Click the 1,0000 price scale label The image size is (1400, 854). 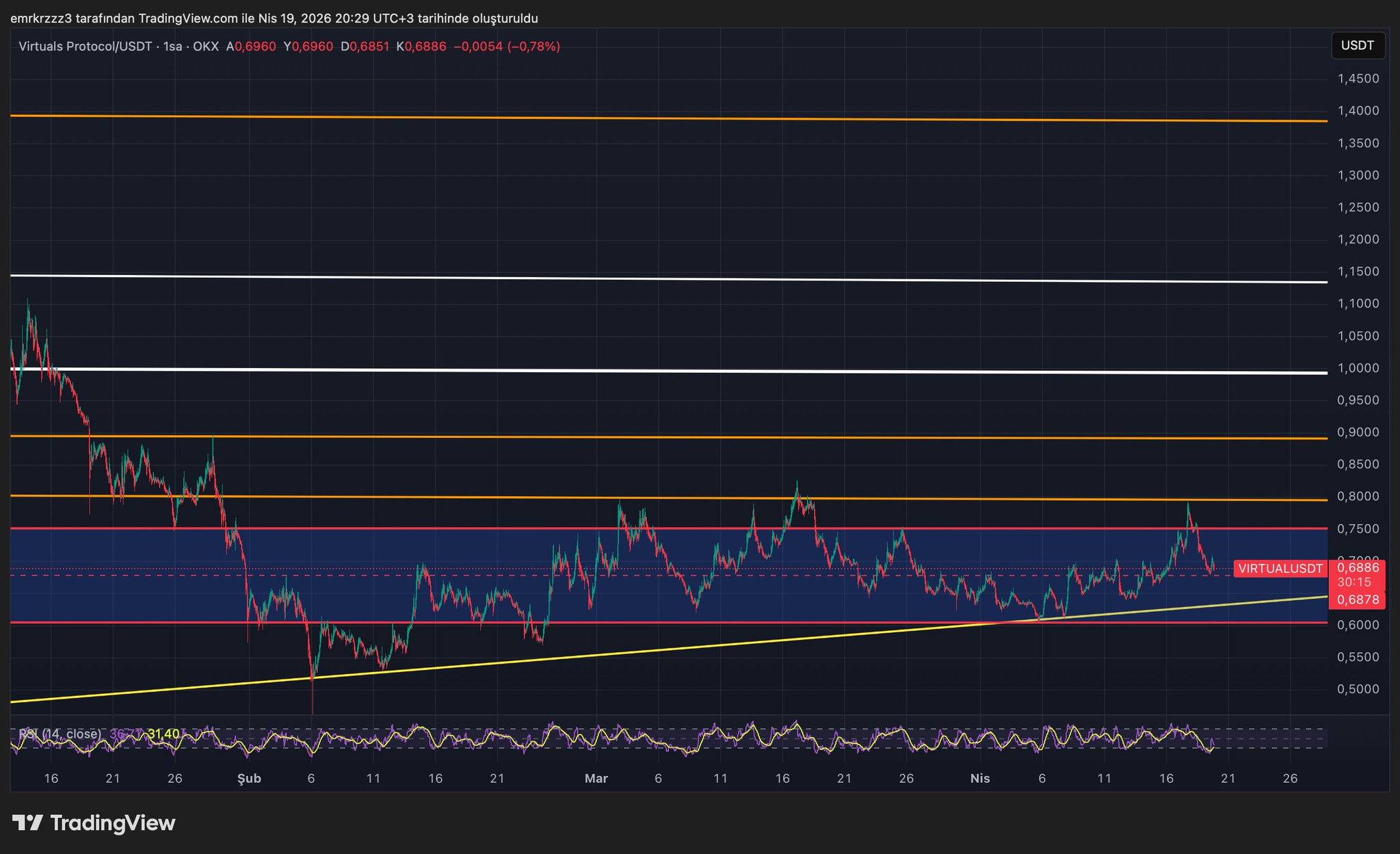pos(1358,368)
